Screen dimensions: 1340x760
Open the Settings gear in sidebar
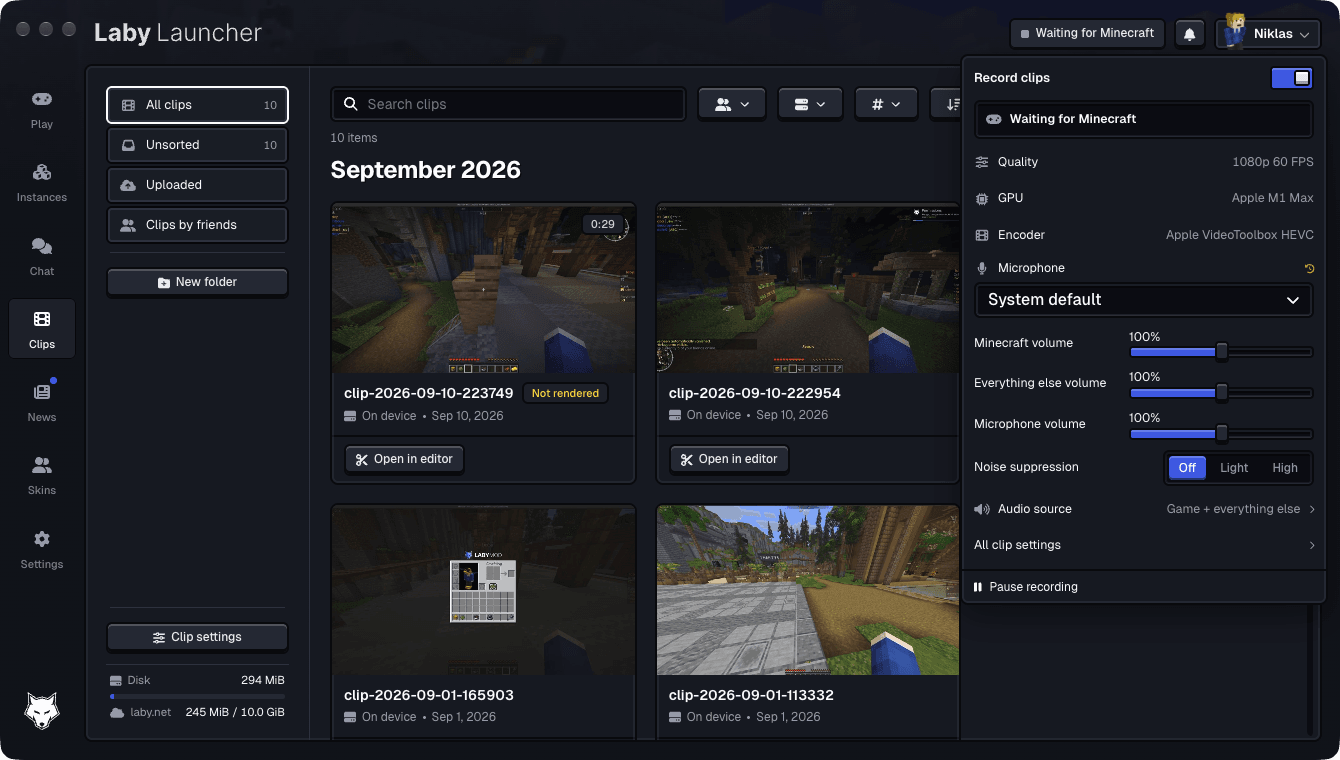click(x=42, y=550)
